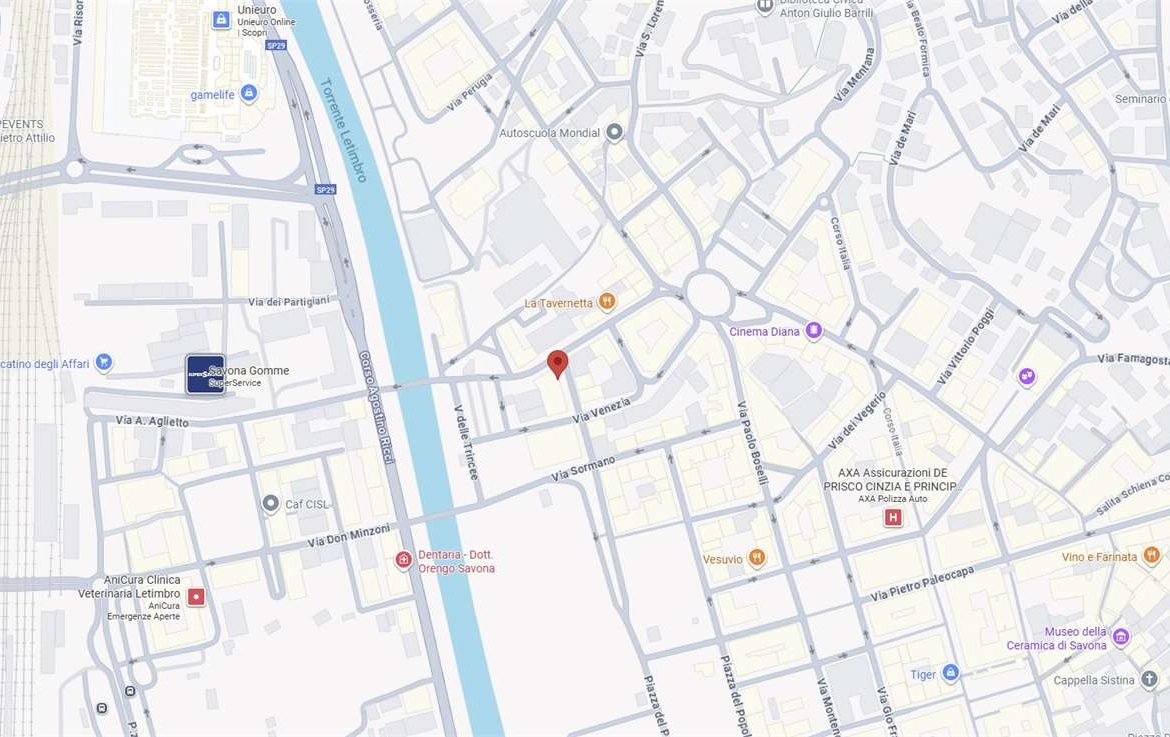The height and width of the screenshot is (737, 1170).
Task: Open La Tavernetta restaurant icon
Action: pos(607,302)
